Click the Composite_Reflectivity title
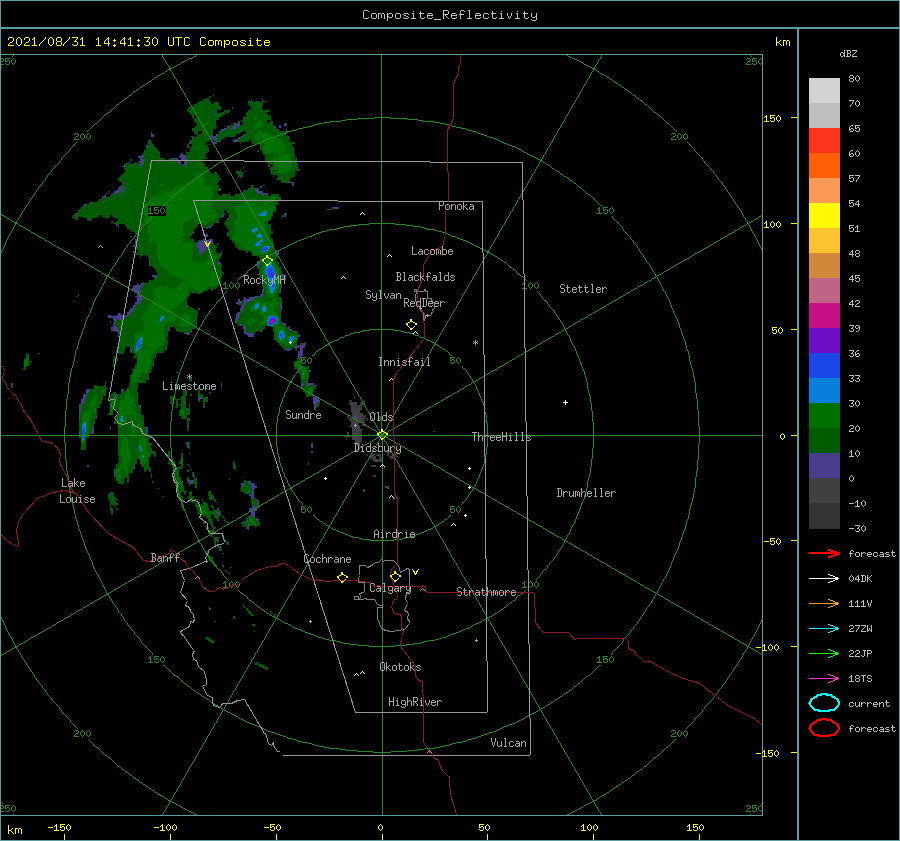 [449, 15]
